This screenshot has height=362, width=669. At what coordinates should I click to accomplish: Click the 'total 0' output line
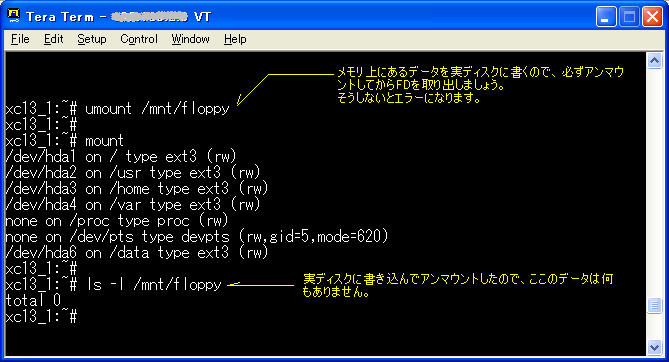pos(33,301)
